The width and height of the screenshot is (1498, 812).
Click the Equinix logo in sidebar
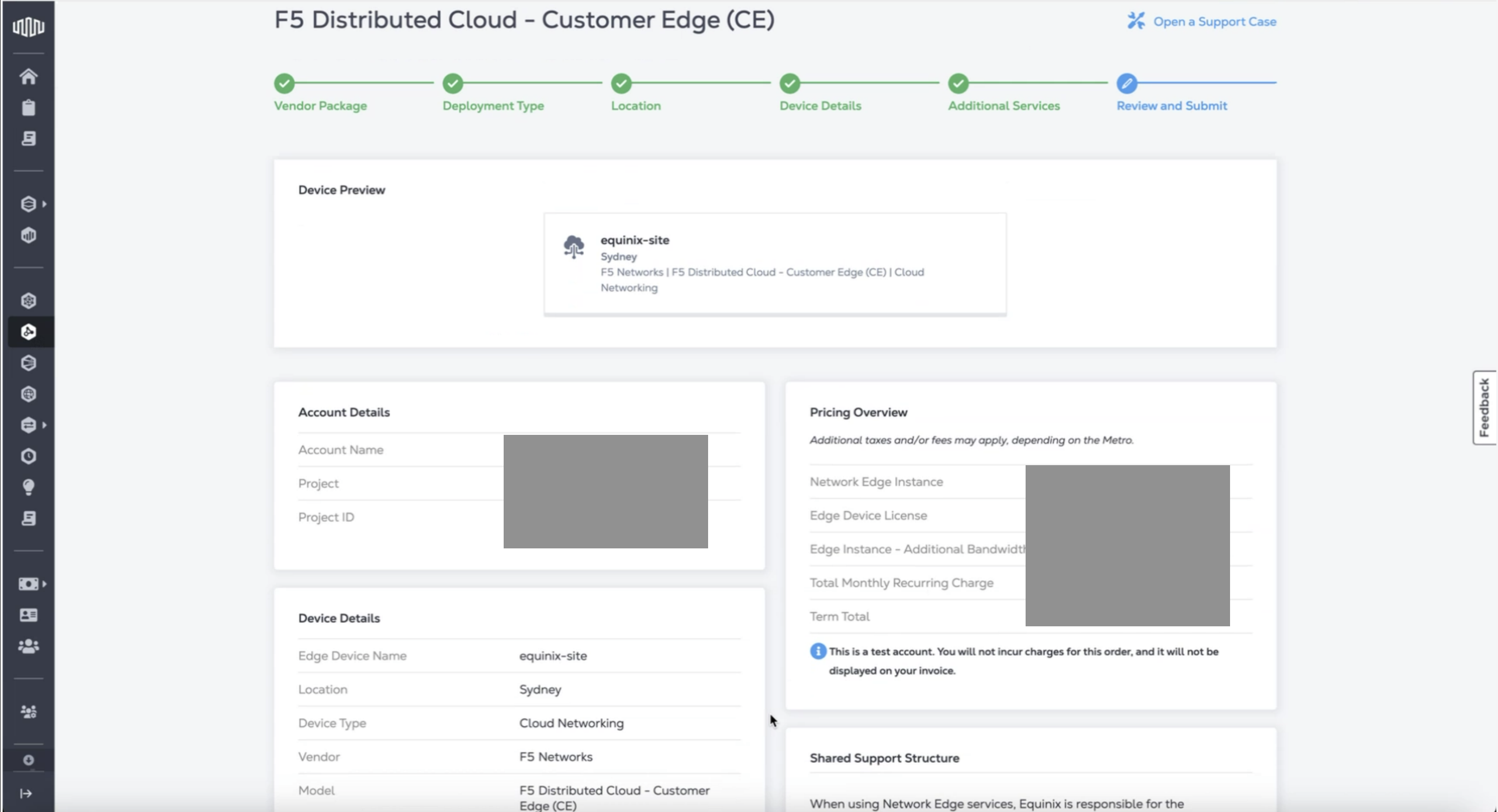28,26
